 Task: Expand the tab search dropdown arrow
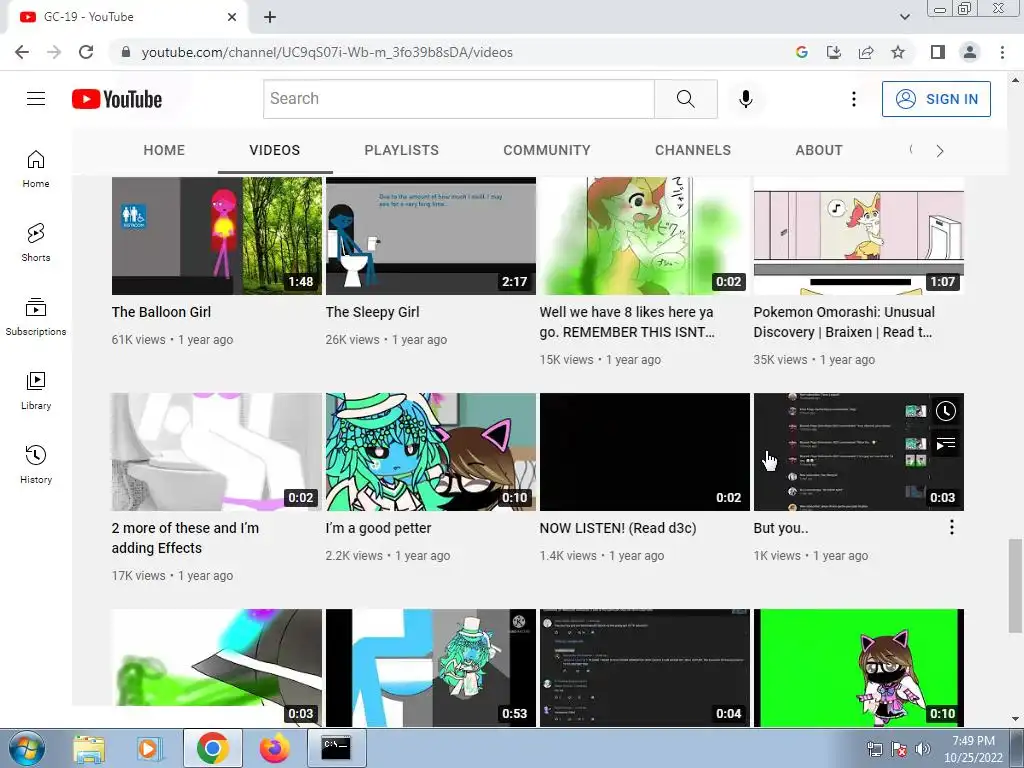(904, 17)
